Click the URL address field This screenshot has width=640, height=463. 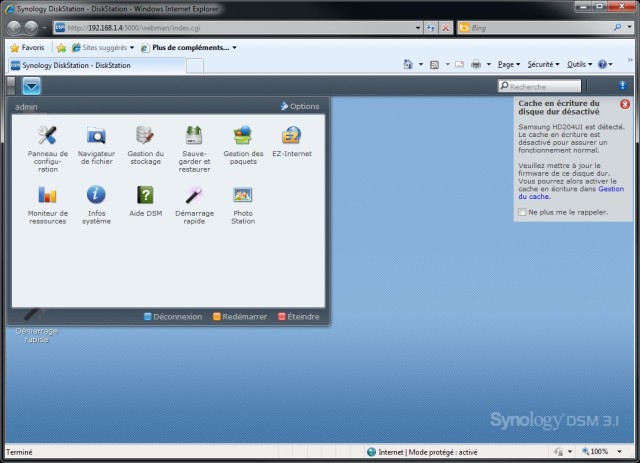click(239, 28)
